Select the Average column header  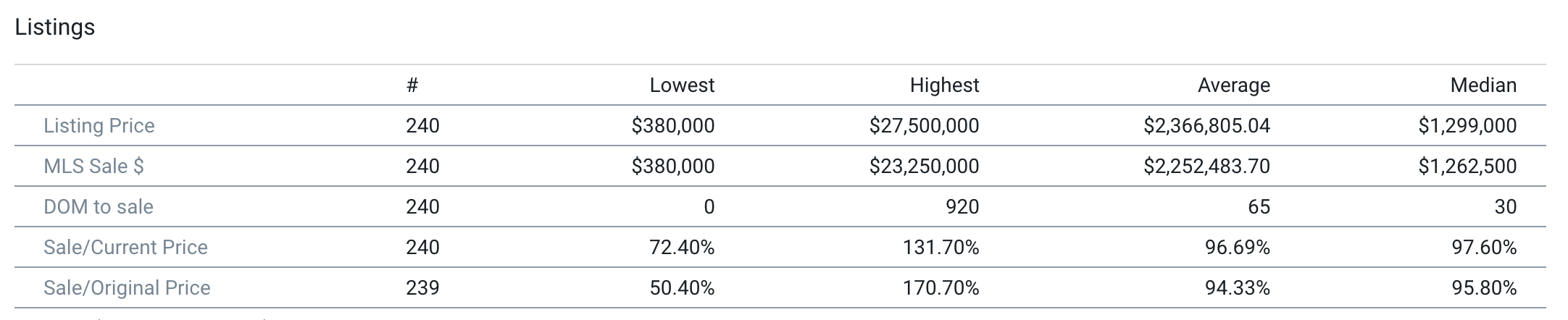coord(1233,85)
